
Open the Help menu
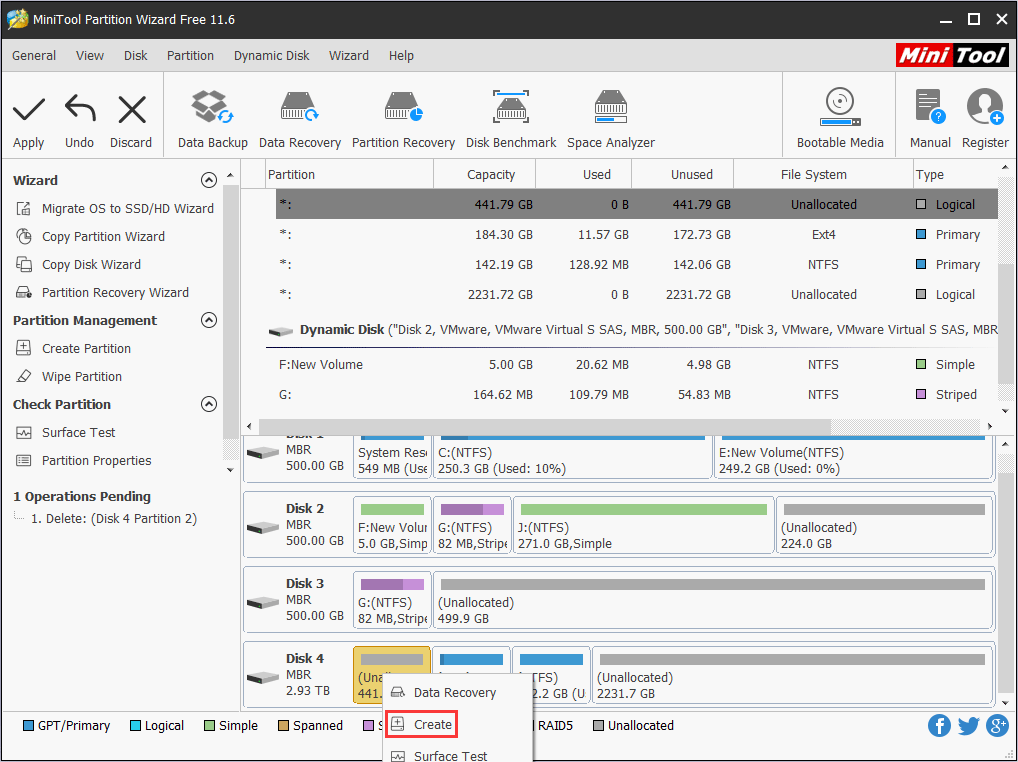pos(401,56)
